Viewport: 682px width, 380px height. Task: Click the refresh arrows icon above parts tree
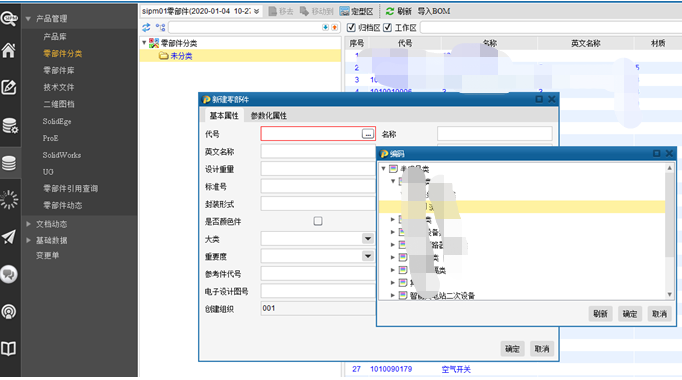(x=146, y=27)
